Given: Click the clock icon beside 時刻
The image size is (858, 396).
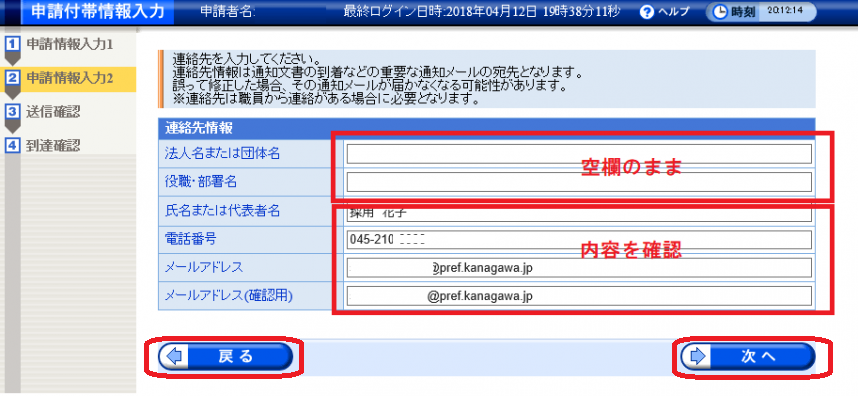Looking at the screenshot, I should tap(720, 12).
